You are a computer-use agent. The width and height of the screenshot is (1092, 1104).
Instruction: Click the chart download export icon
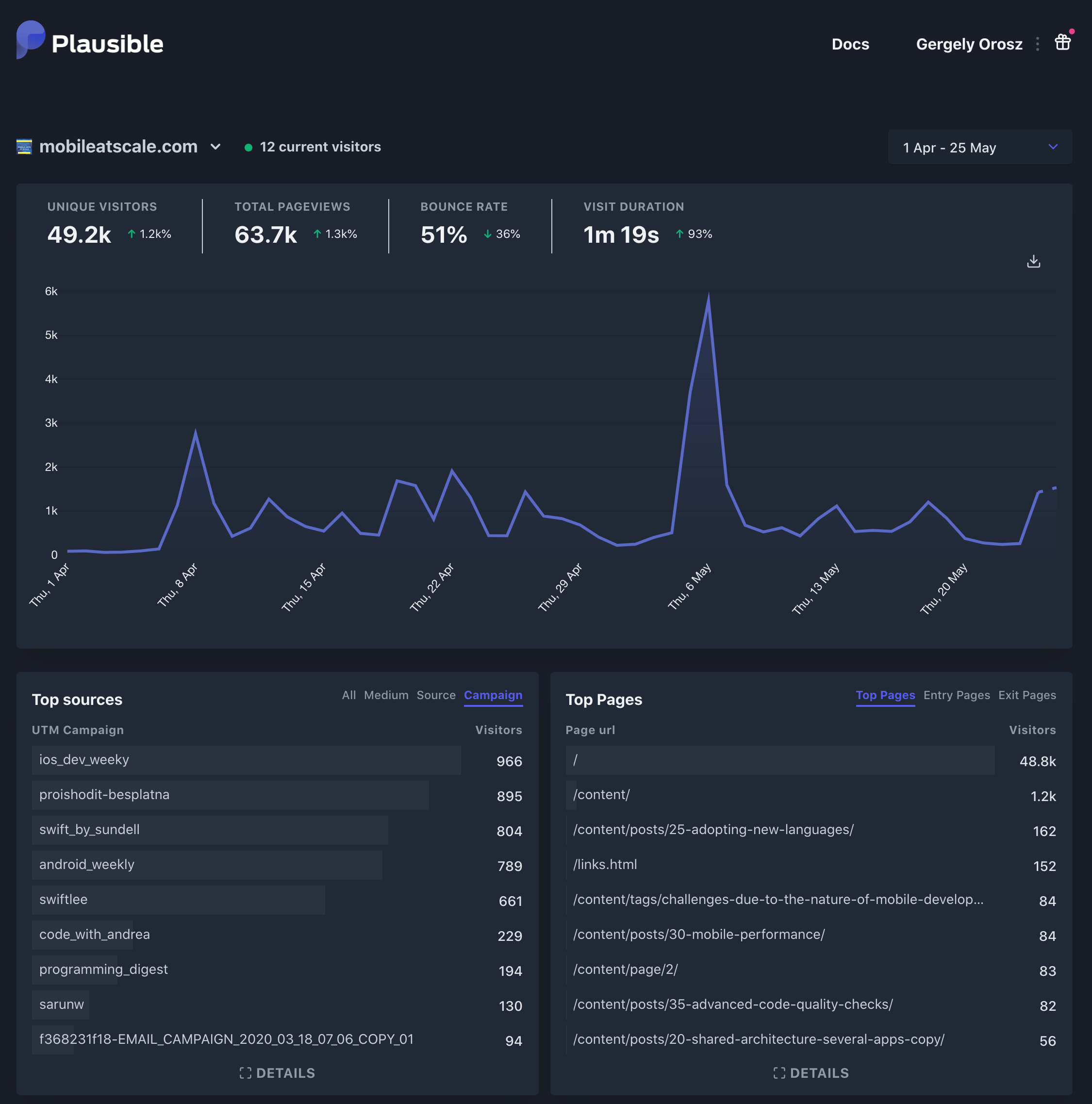click(1033, 262)
